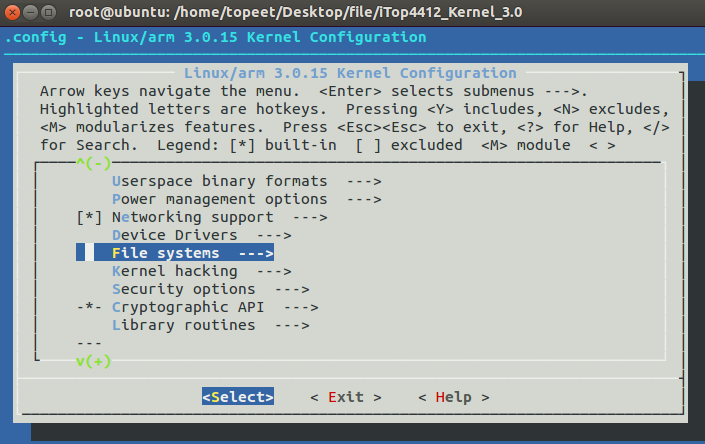Viewport: 705px width, 444px height.
Task: Click the ^(-) scroll-up indicator
Action: pos(94,163)
